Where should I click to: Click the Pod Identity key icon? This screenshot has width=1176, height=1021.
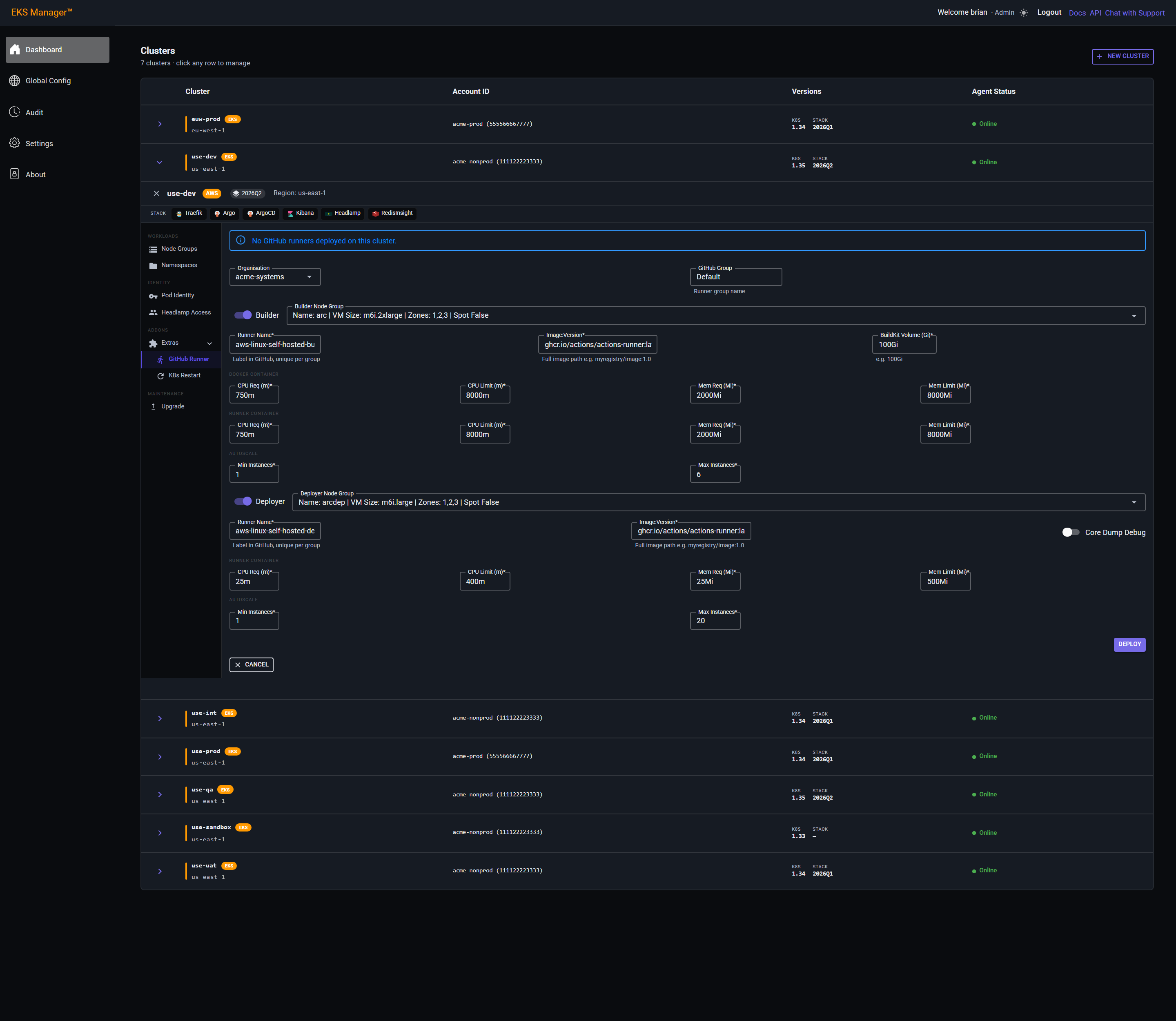pos(153,296)
